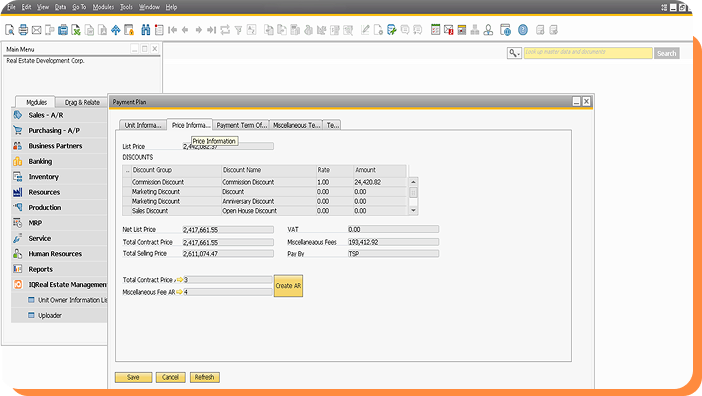Open the Go To menu
The width and height of the screenshot is (702, 396).
tap(79, 7)
